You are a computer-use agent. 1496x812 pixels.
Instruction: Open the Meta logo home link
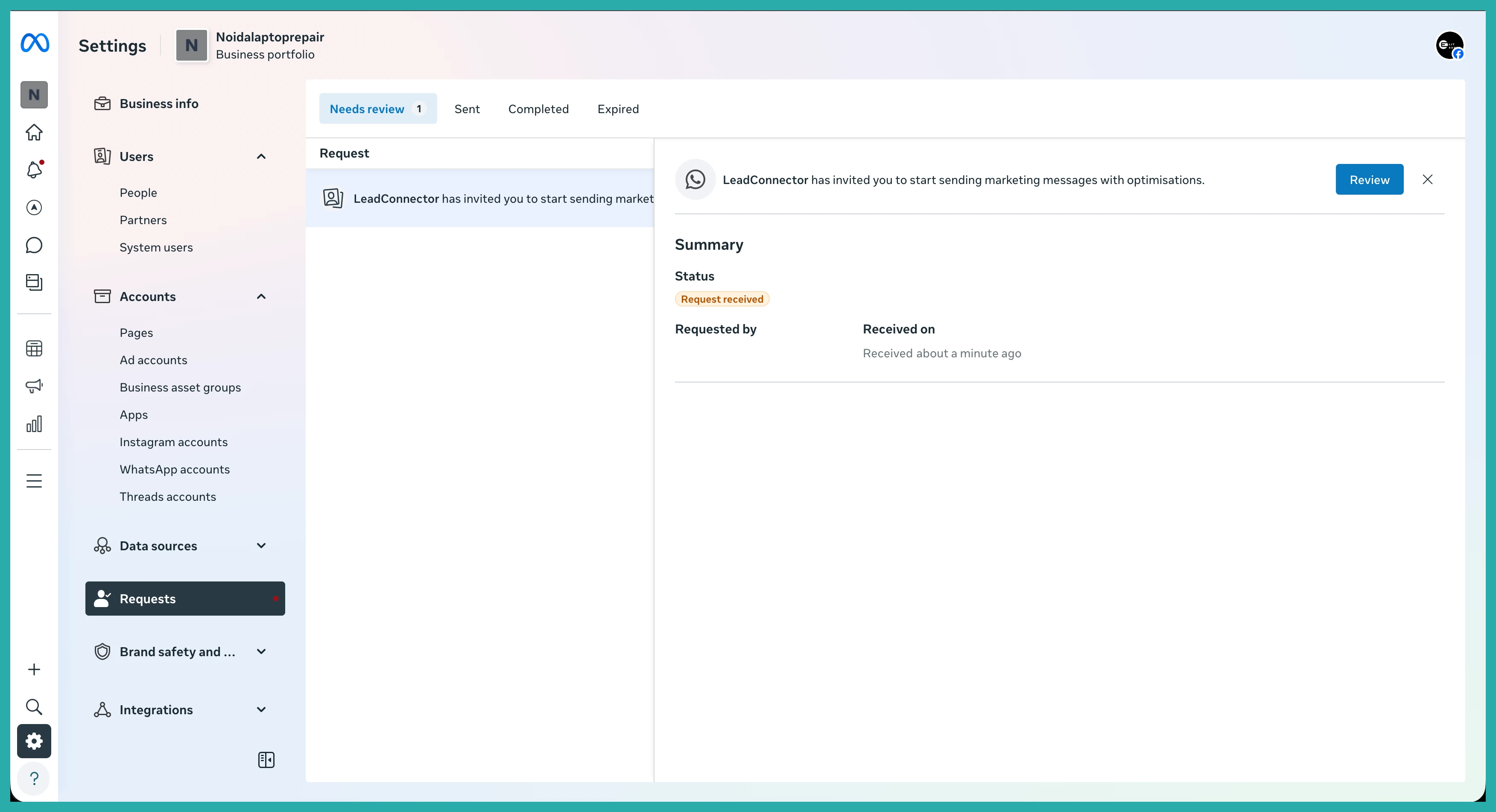click(35, 43)
